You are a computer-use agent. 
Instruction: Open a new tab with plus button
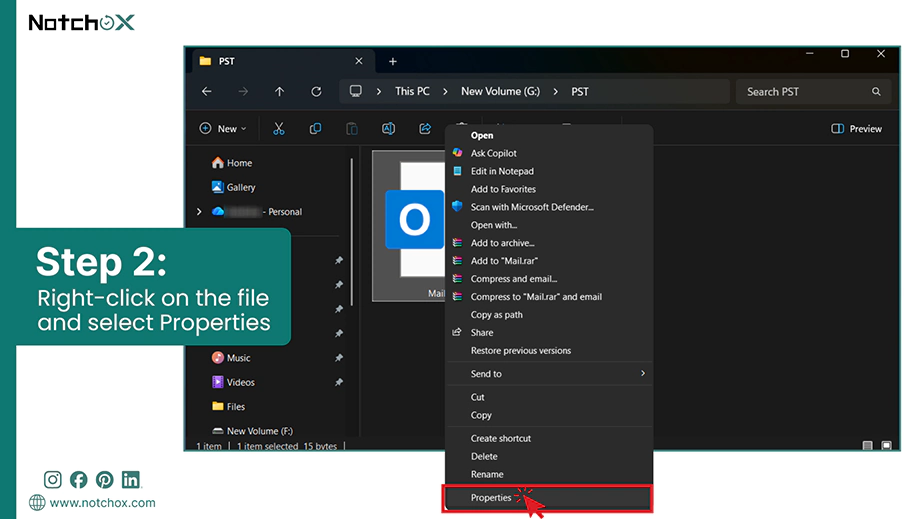click(x=393, y=61)
